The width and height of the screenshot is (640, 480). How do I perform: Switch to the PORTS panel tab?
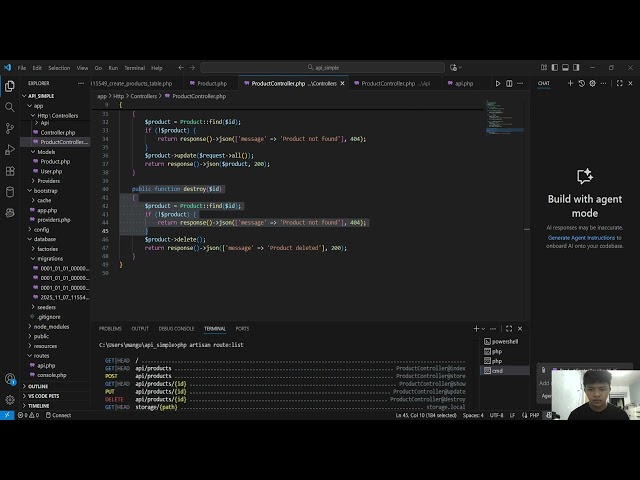pos(242,329)
